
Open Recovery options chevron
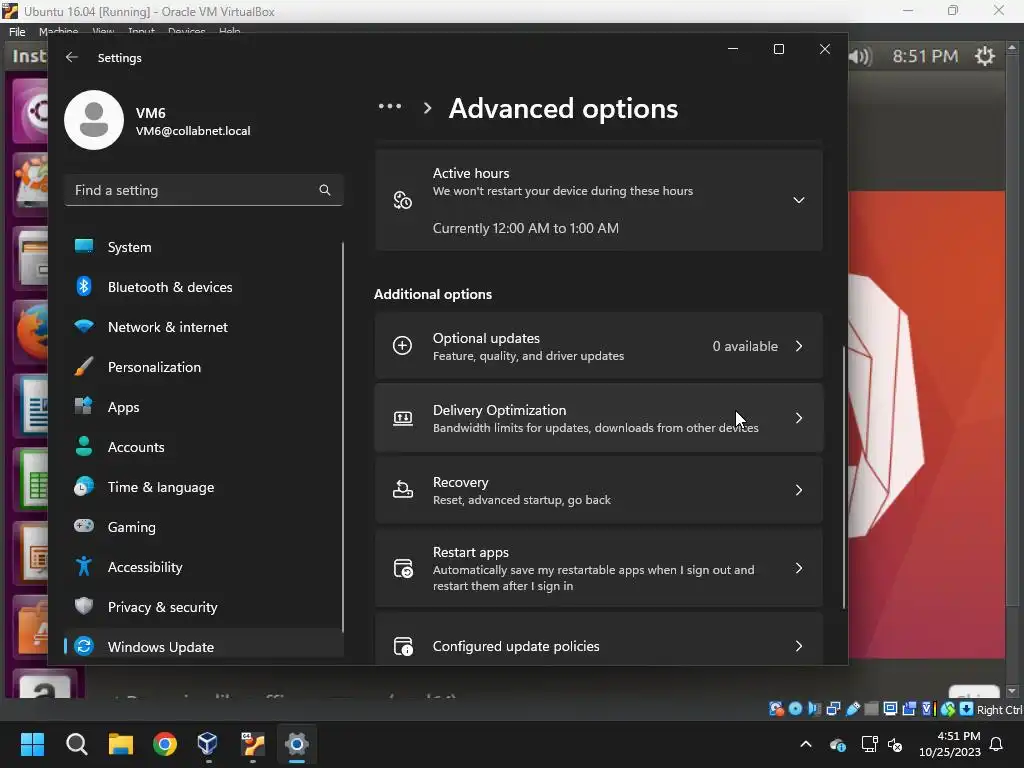pyautogui.click(x=799, y=490)
